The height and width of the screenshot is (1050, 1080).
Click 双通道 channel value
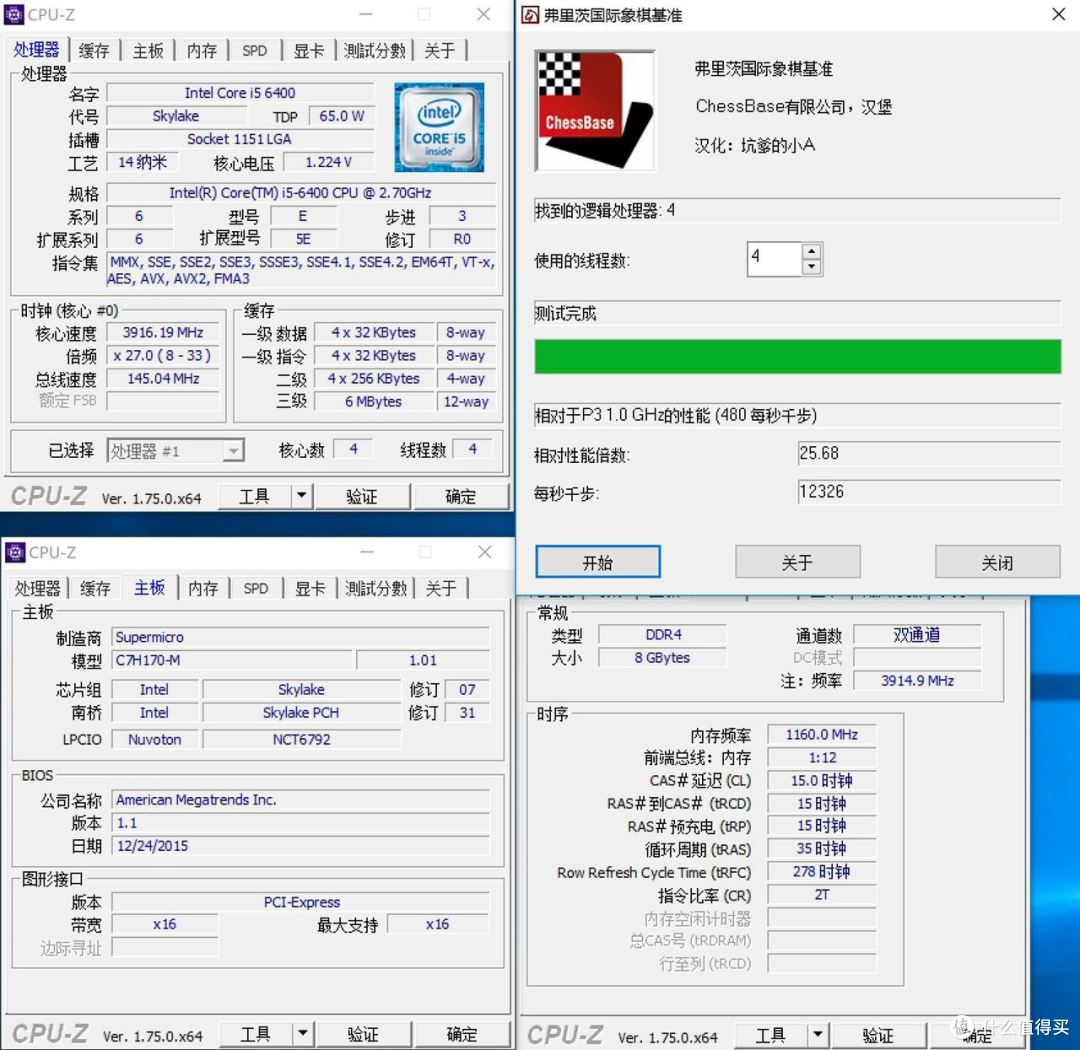coord(917,635)
